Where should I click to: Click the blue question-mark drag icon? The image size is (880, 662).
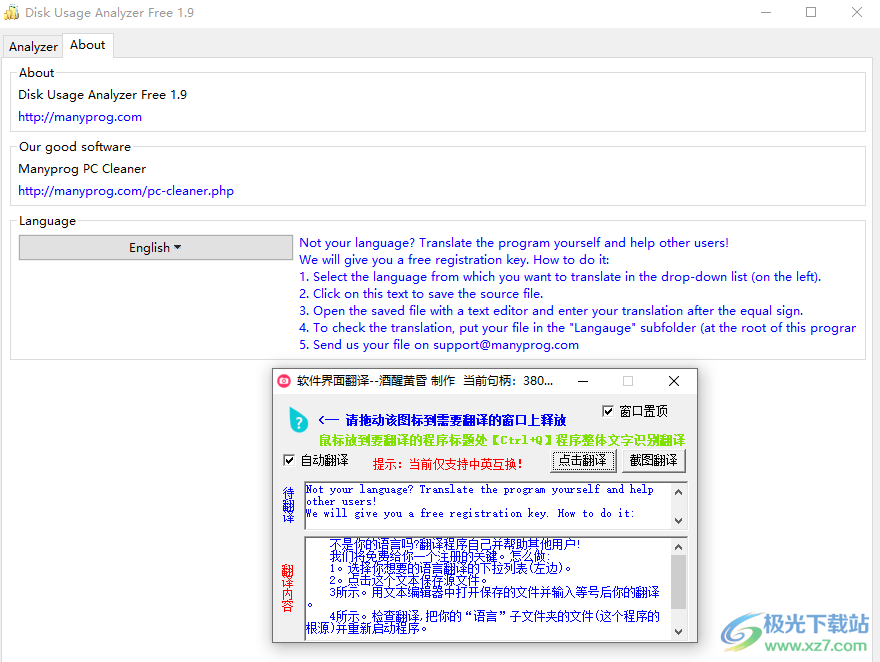[x=298, y=420]
